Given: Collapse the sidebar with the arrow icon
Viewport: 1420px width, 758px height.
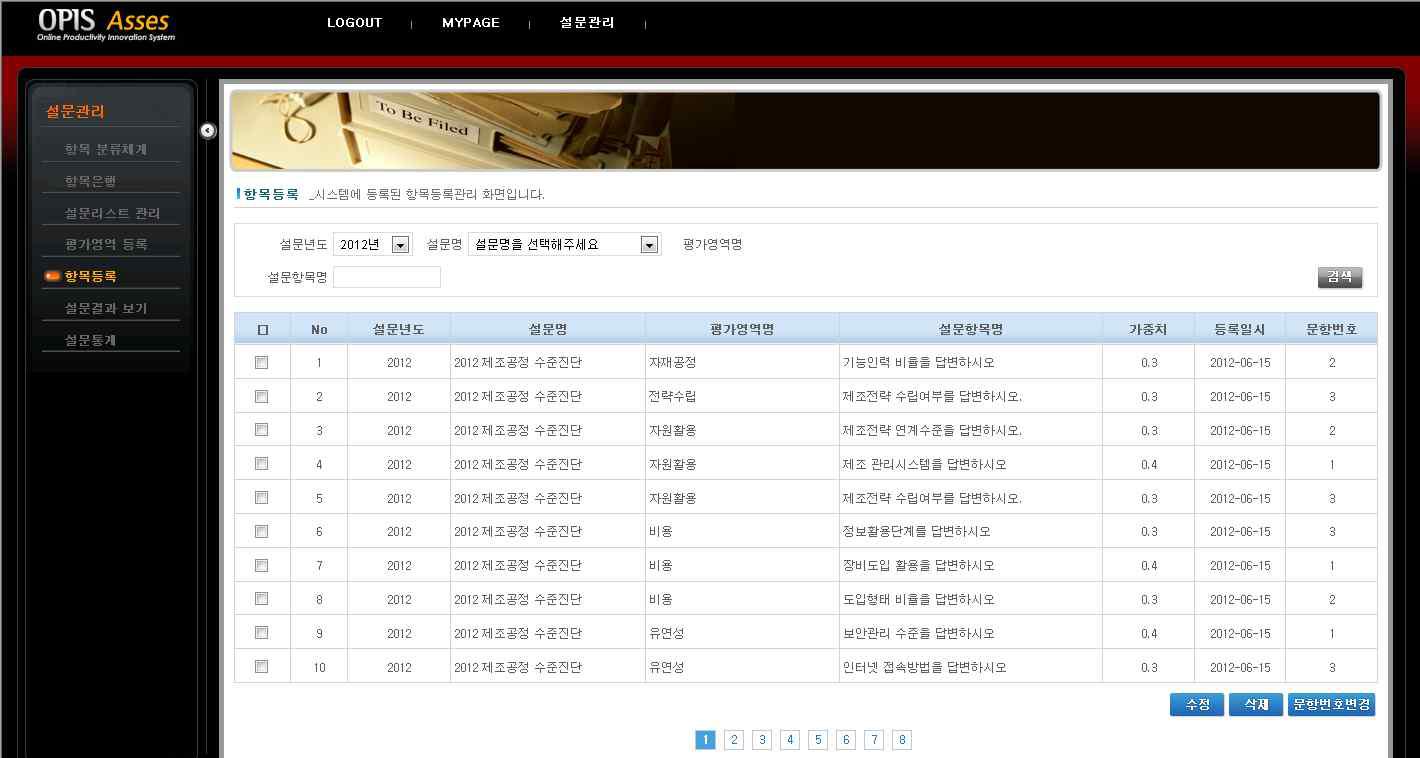Looking at the screenshot, I should pos(208,131).
